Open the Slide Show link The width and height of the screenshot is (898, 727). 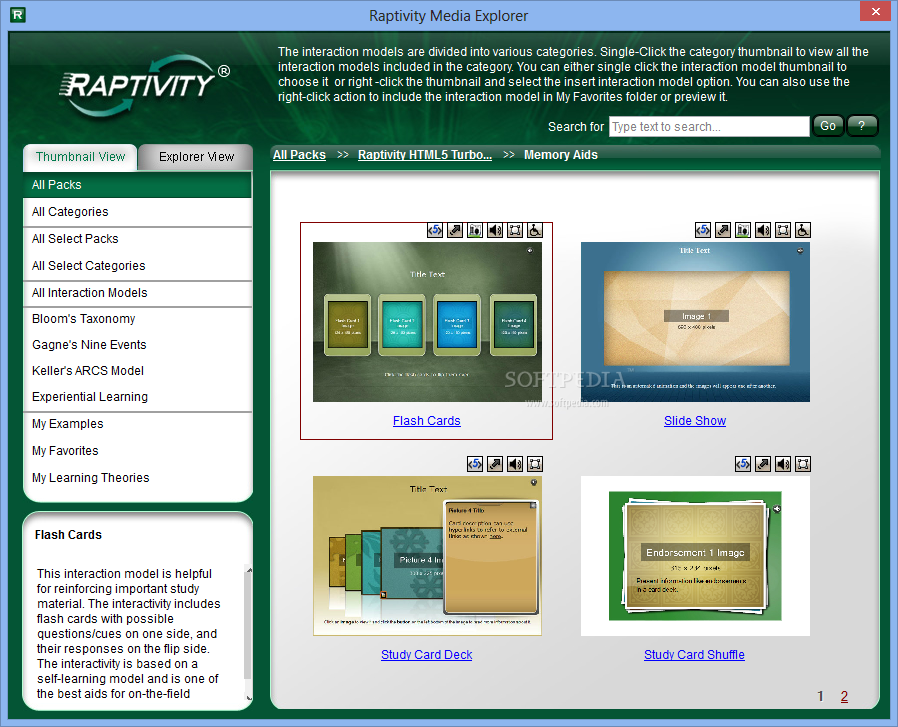(x=695, y=421)
